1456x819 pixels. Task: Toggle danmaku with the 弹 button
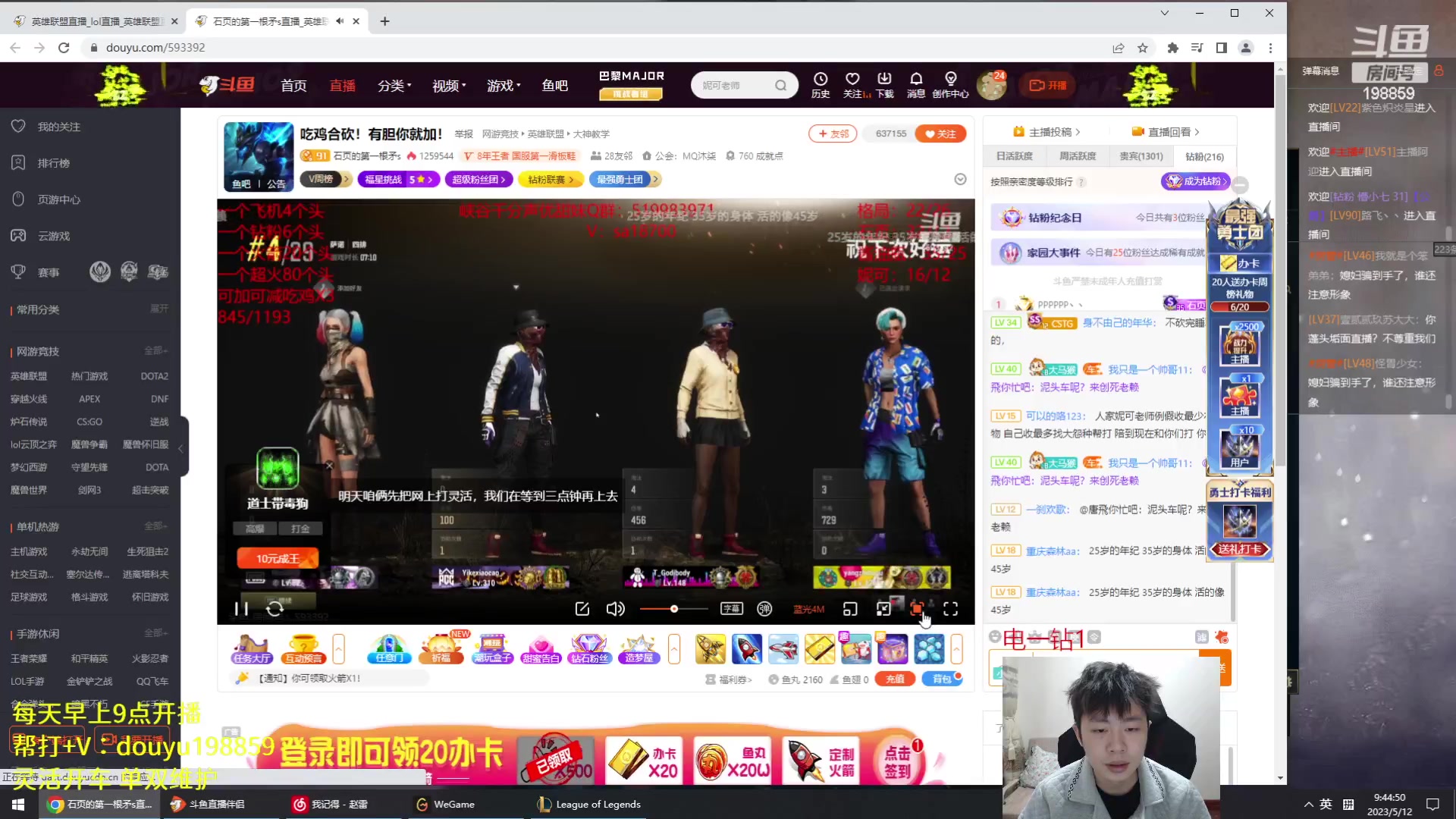click(x=765, y=609)
